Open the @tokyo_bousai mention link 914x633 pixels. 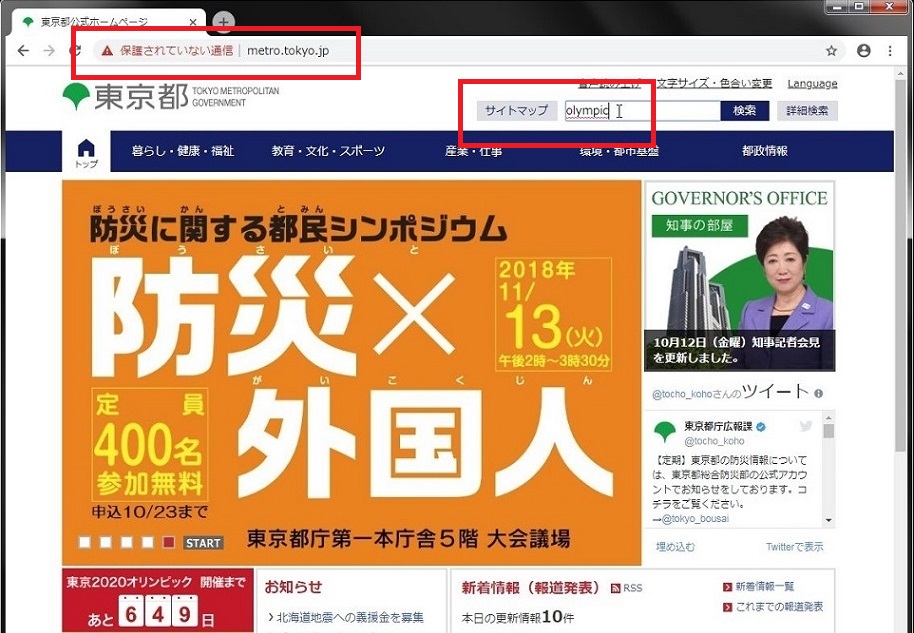click(x=695, y=519)
